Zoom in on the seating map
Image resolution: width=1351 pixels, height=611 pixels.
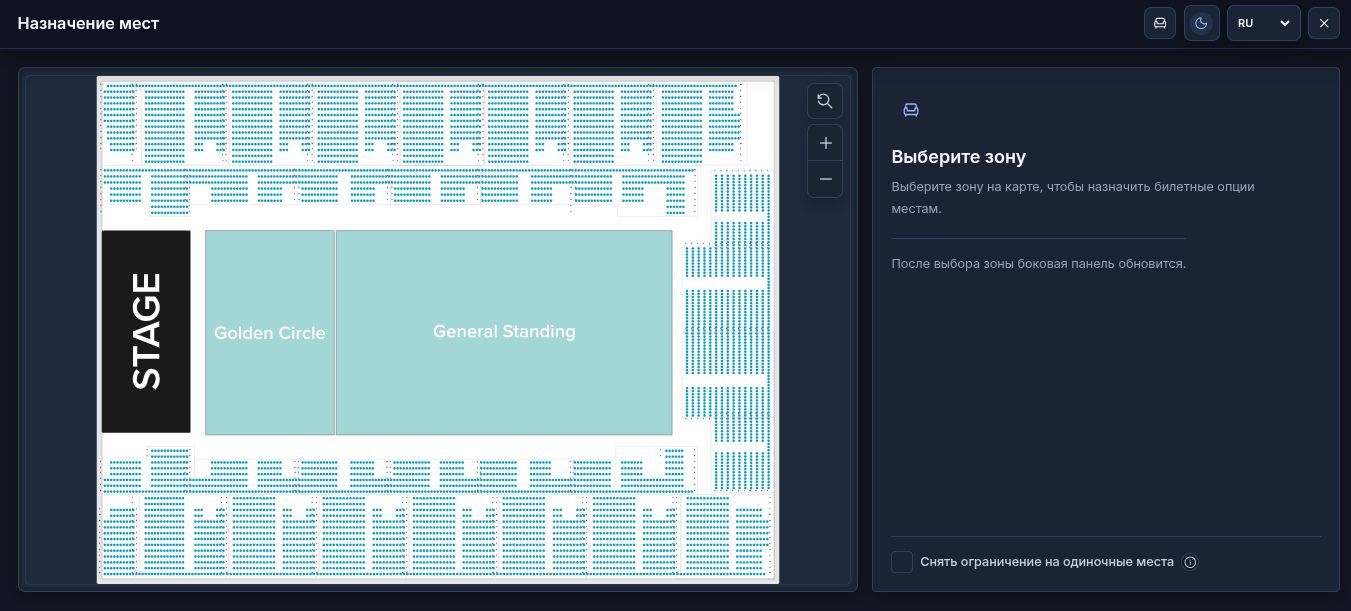point(825,144)
